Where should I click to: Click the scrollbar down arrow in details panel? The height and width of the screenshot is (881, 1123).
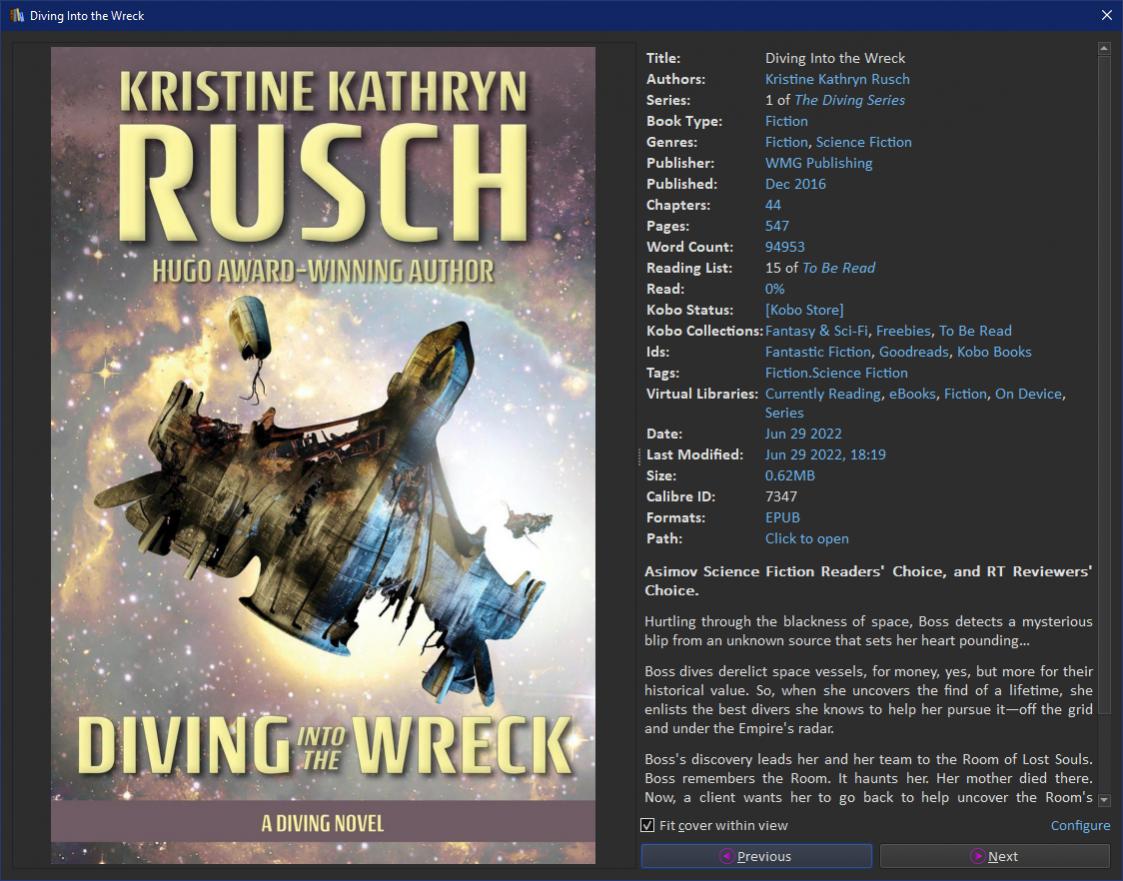tap(1104, 799)
